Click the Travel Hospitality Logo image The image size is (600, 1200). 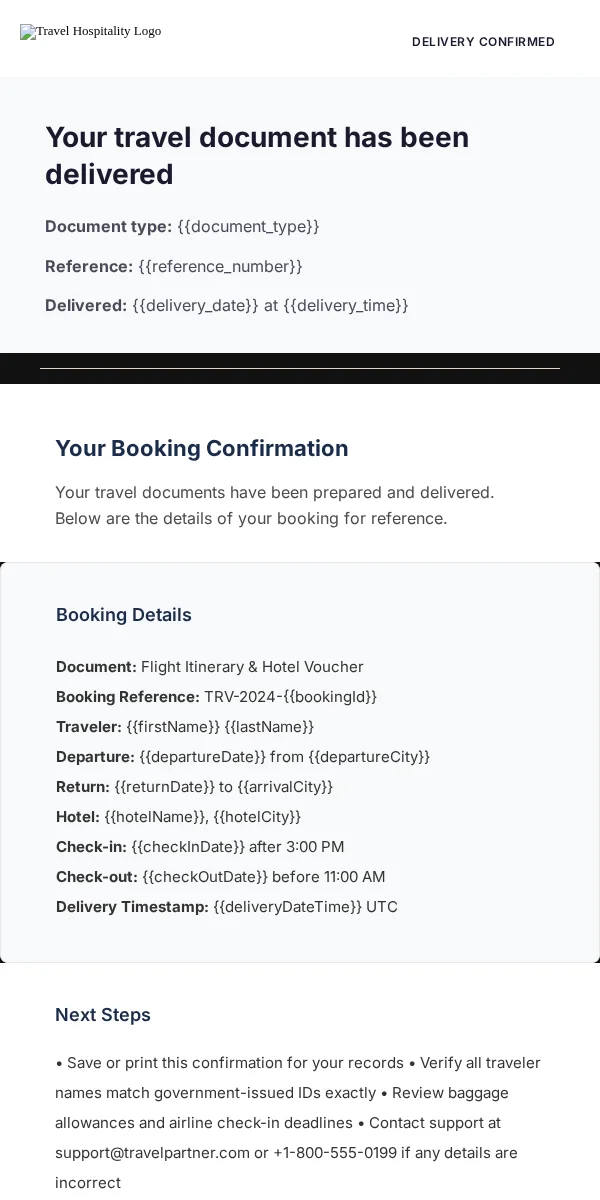tap(91, 32)
